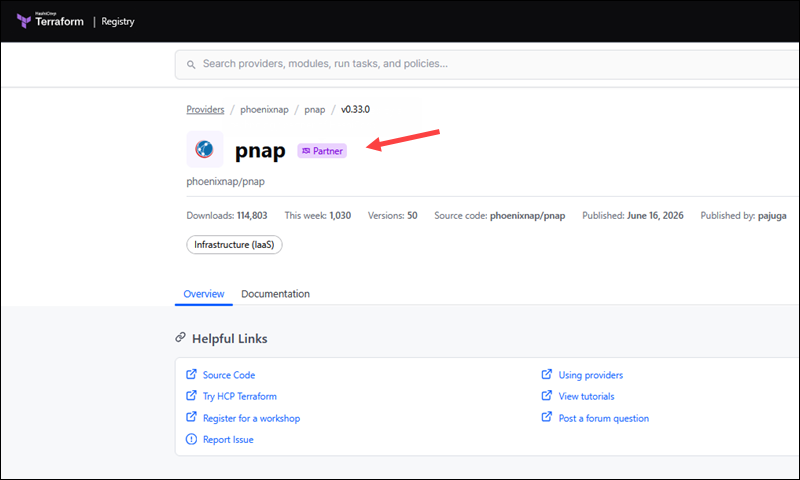800x480 pixels.
Task: Click the external icon beside Using providers
Action: pyautogui.click(x=546, y=374)
